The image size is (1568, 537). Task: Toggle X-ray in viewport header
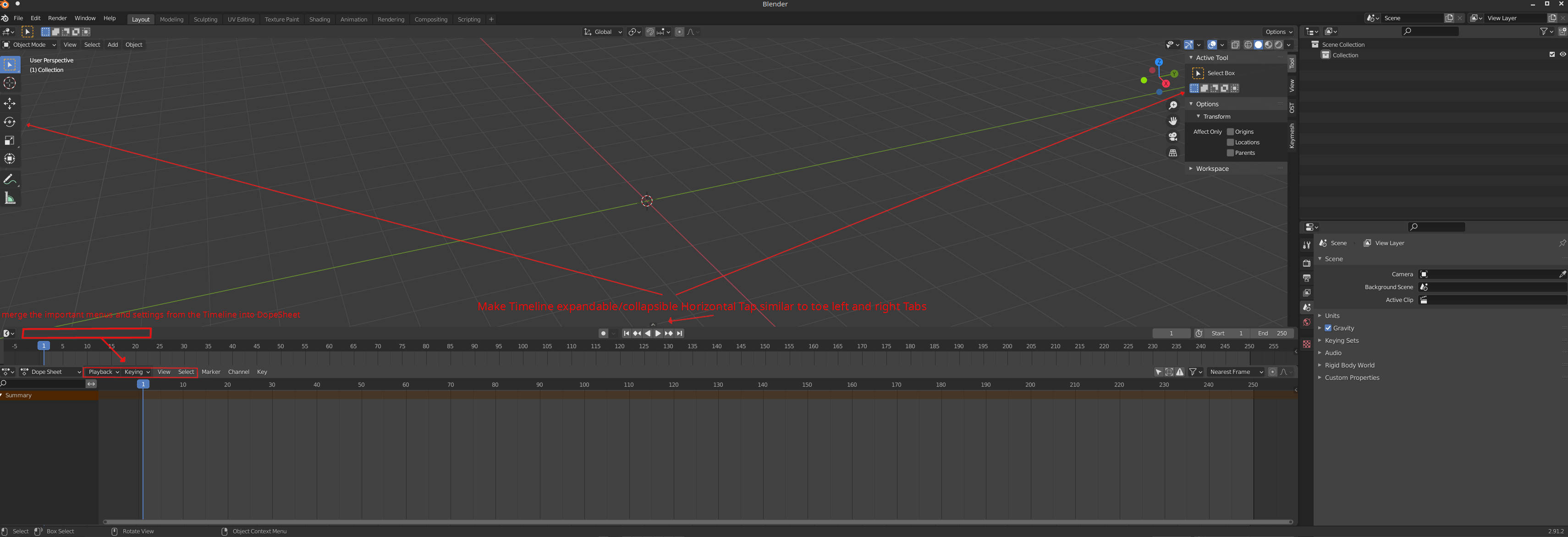coord(1236,44)
